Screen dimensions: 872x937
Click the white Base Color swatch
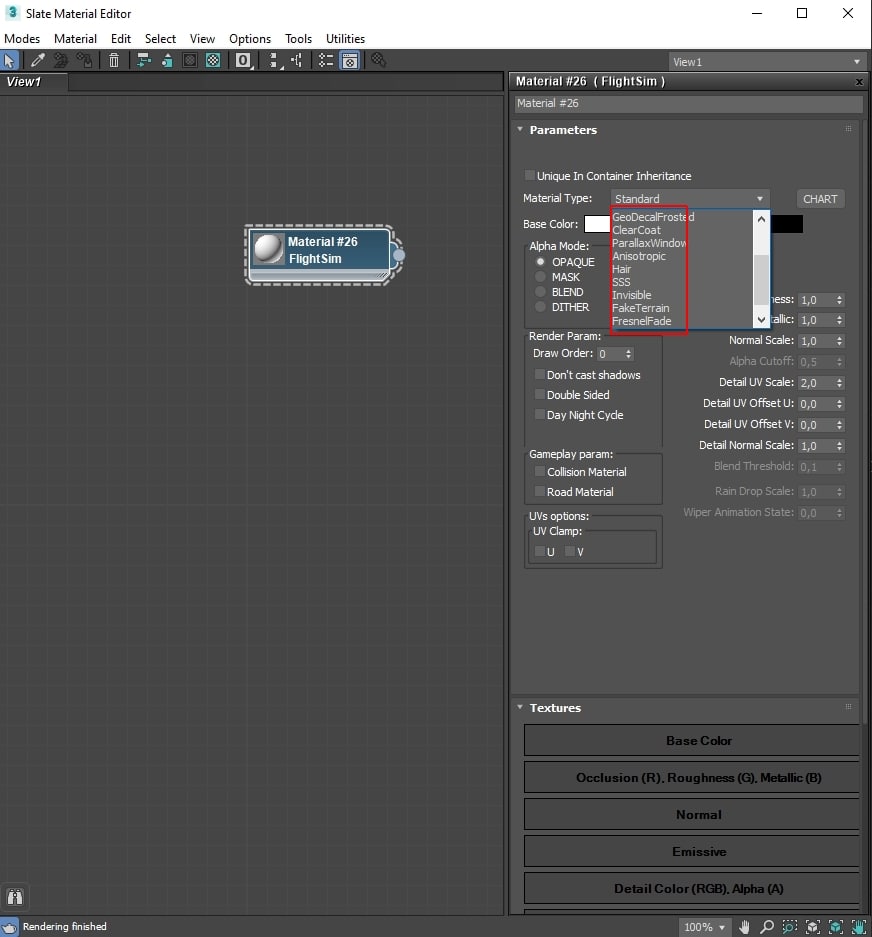[x=597, y=224]
